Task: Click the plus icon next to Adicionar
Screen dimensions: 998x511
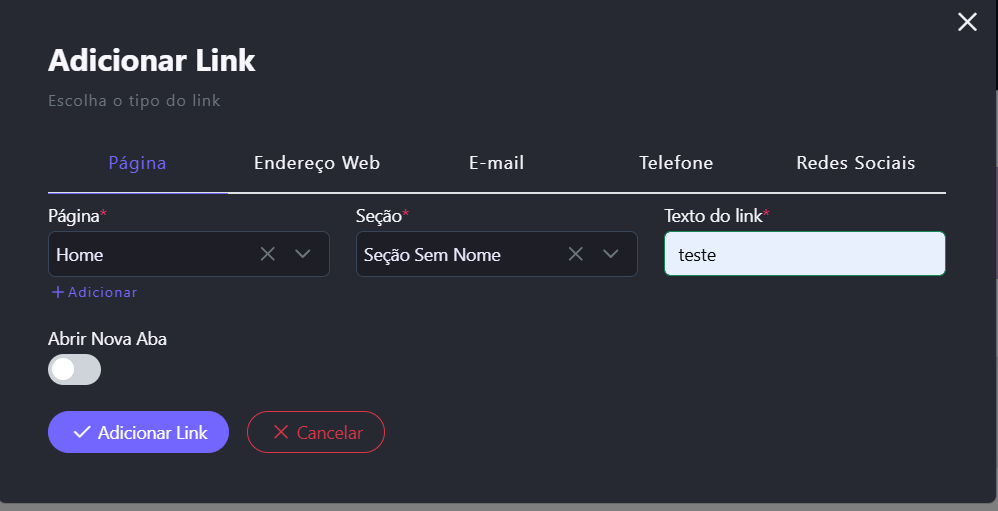Action: pyautogui.click(x=58, y=292)
